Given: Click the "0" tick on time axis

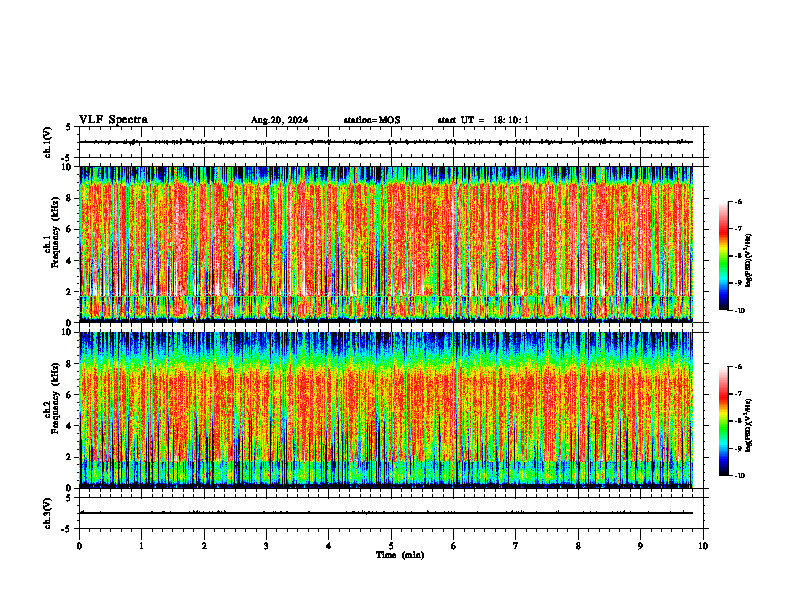Looking at the screenshot, I should (x=79, y=546).
